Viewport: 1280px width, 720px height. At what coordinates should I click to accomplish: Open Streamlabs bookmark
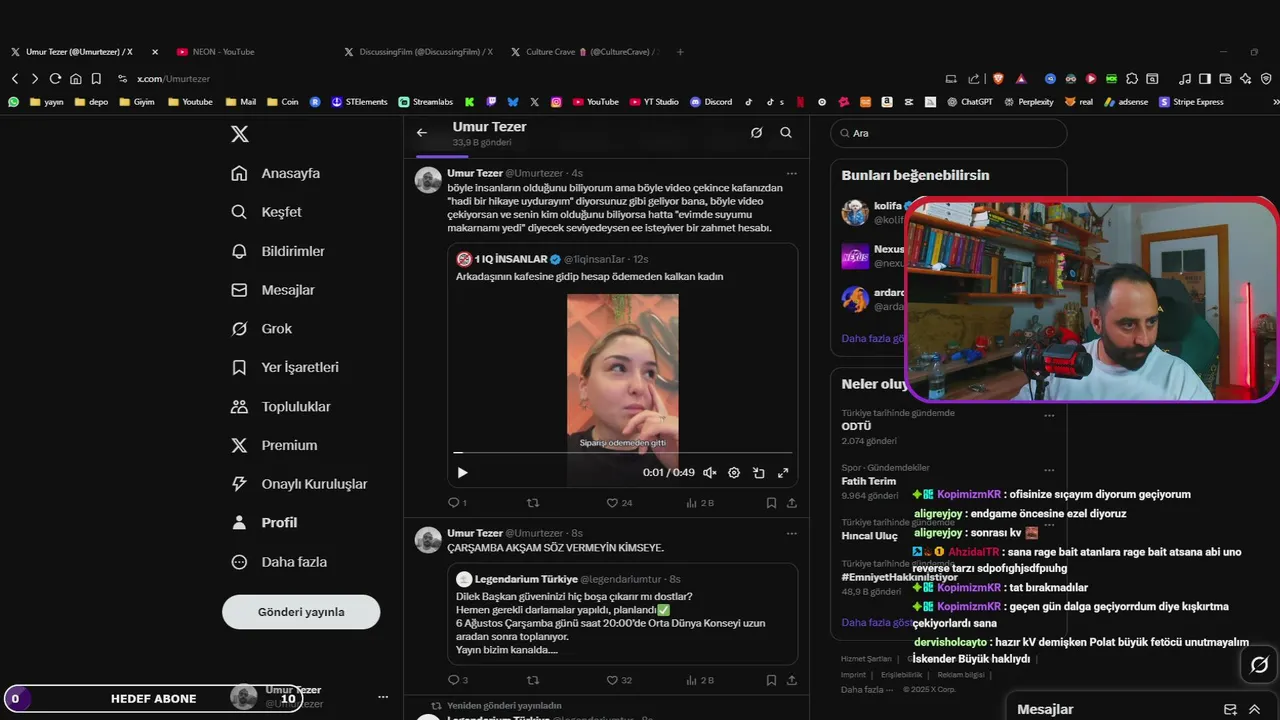click(x=425, y=102)
